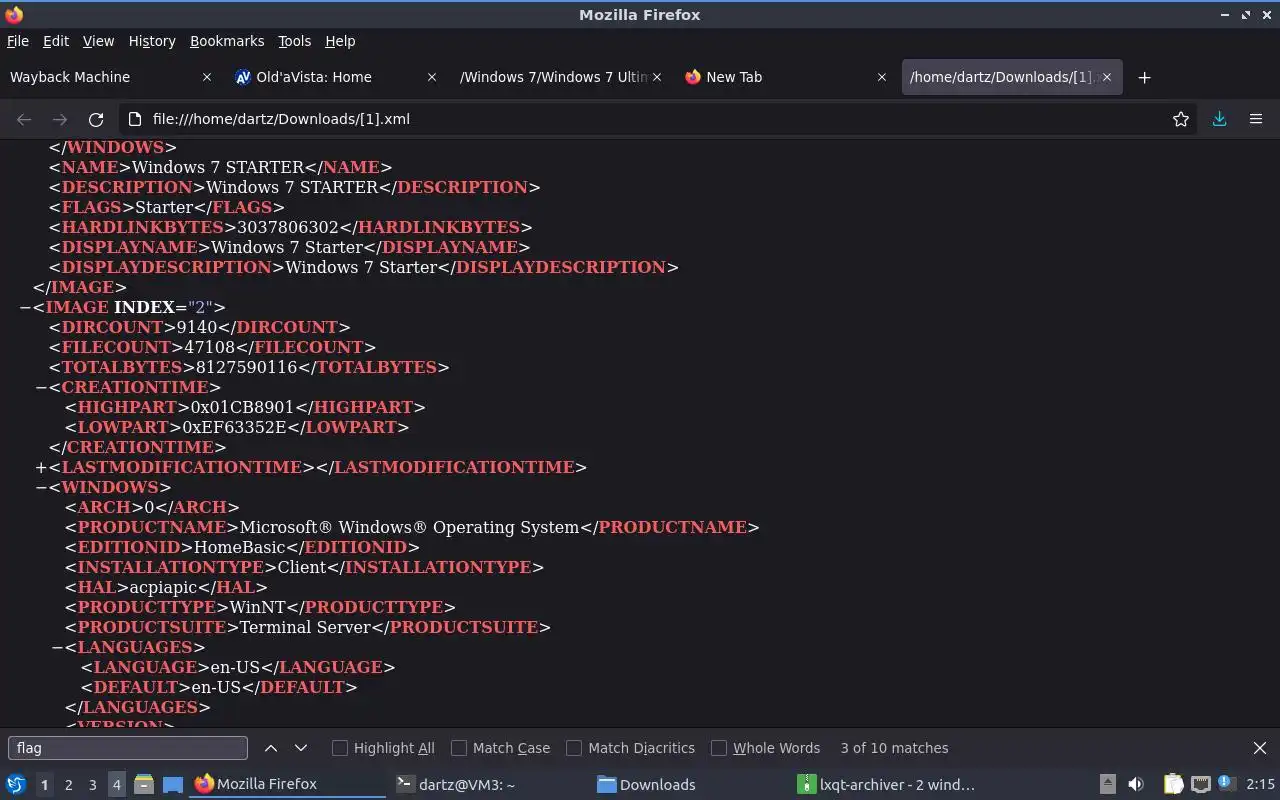Enable Match Case checkbox

point(459,748)
